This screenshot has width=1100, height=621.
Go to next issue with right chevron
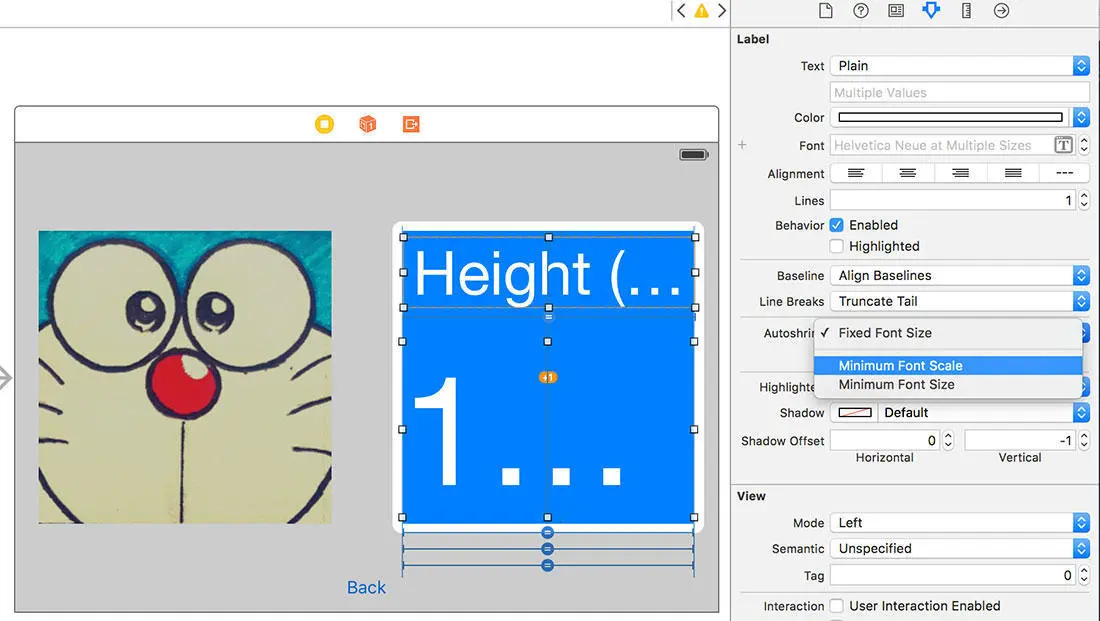[721, 11]
